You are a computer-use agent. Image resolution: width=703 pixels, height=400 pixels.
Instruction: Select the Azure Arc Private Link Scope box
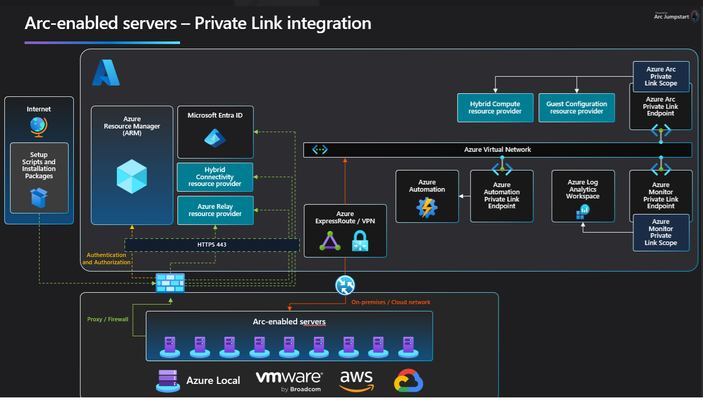[661, 76]
